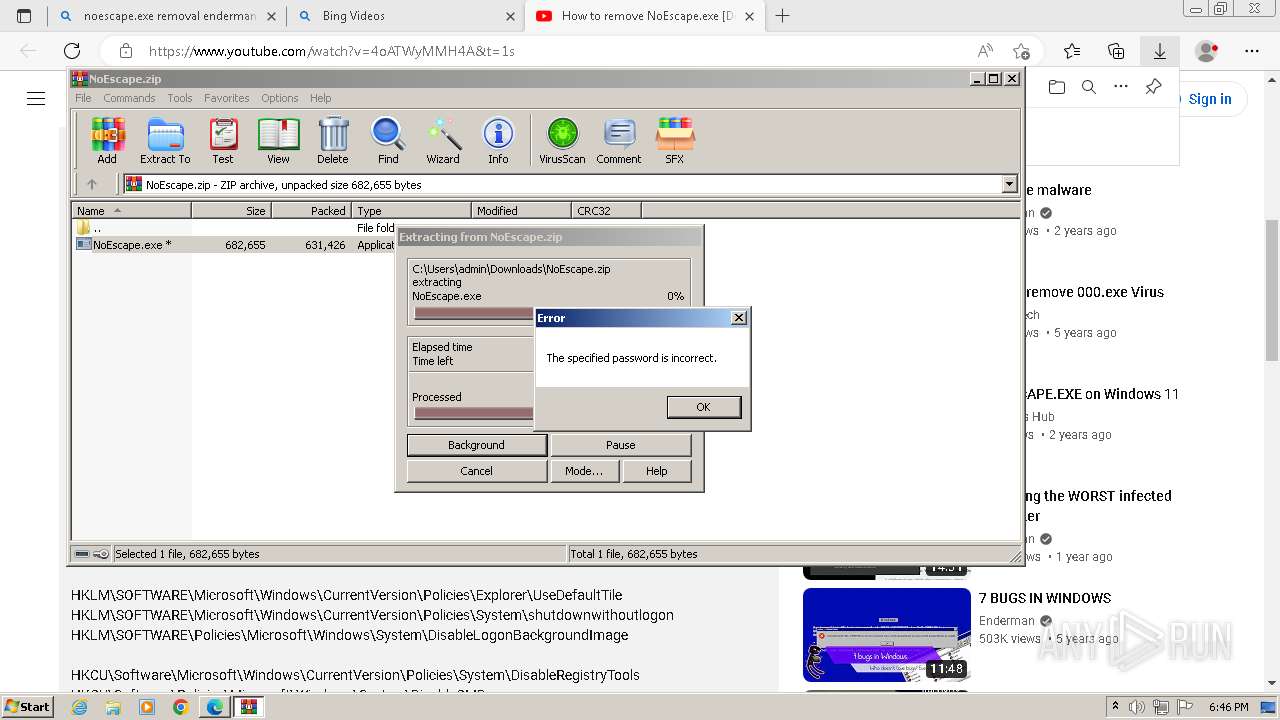Add this page to favorites

(1021, 51)
